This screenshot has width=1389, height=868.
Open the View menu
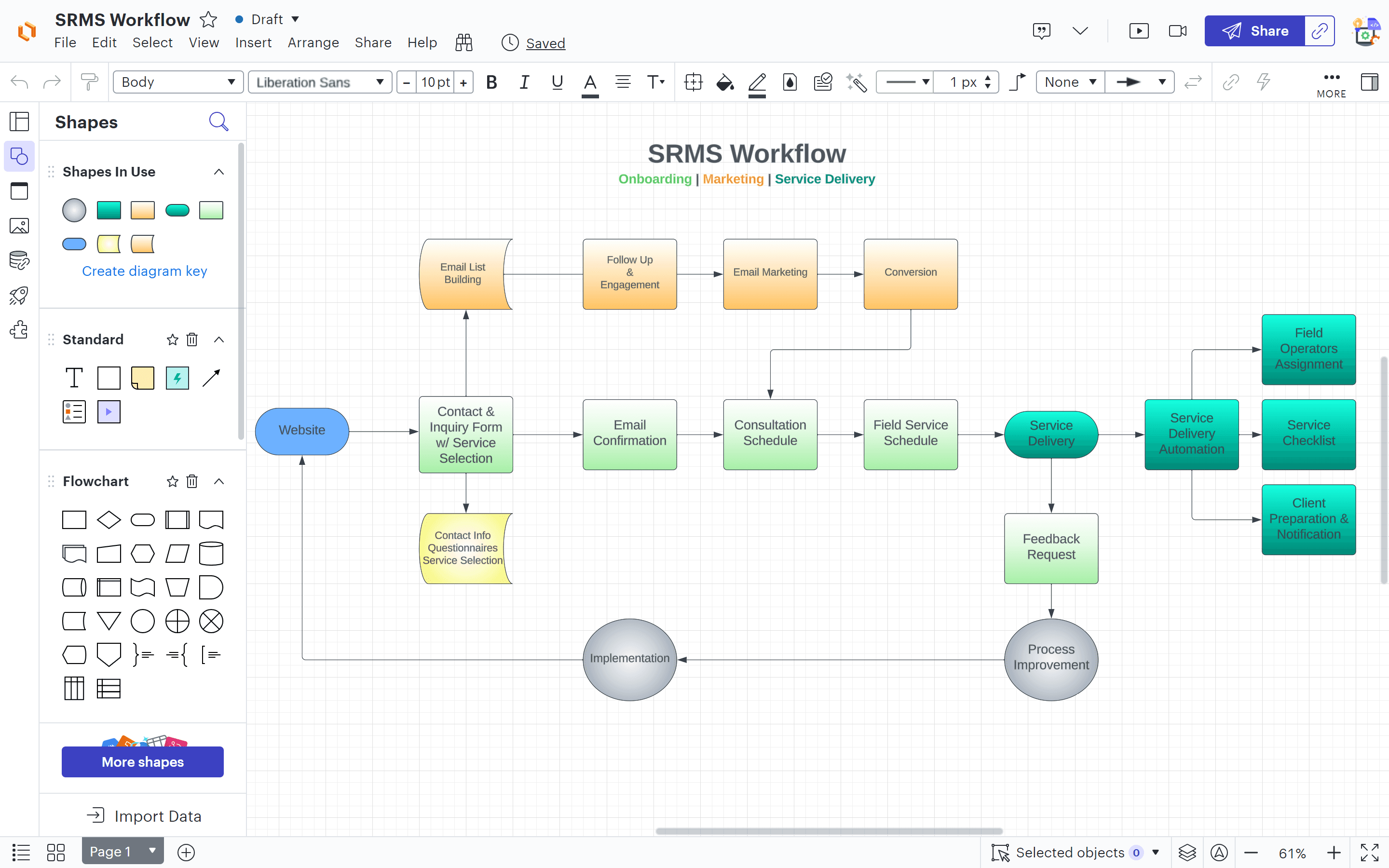tap(204, 42)
